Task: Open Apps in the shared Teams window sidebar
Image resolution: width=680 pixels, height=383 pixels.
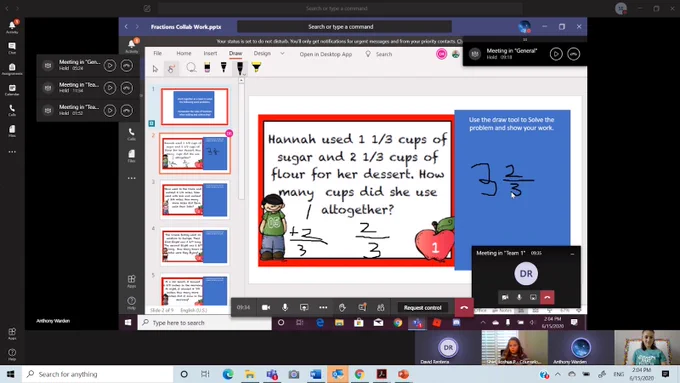Action: click(x=131, y=281)
